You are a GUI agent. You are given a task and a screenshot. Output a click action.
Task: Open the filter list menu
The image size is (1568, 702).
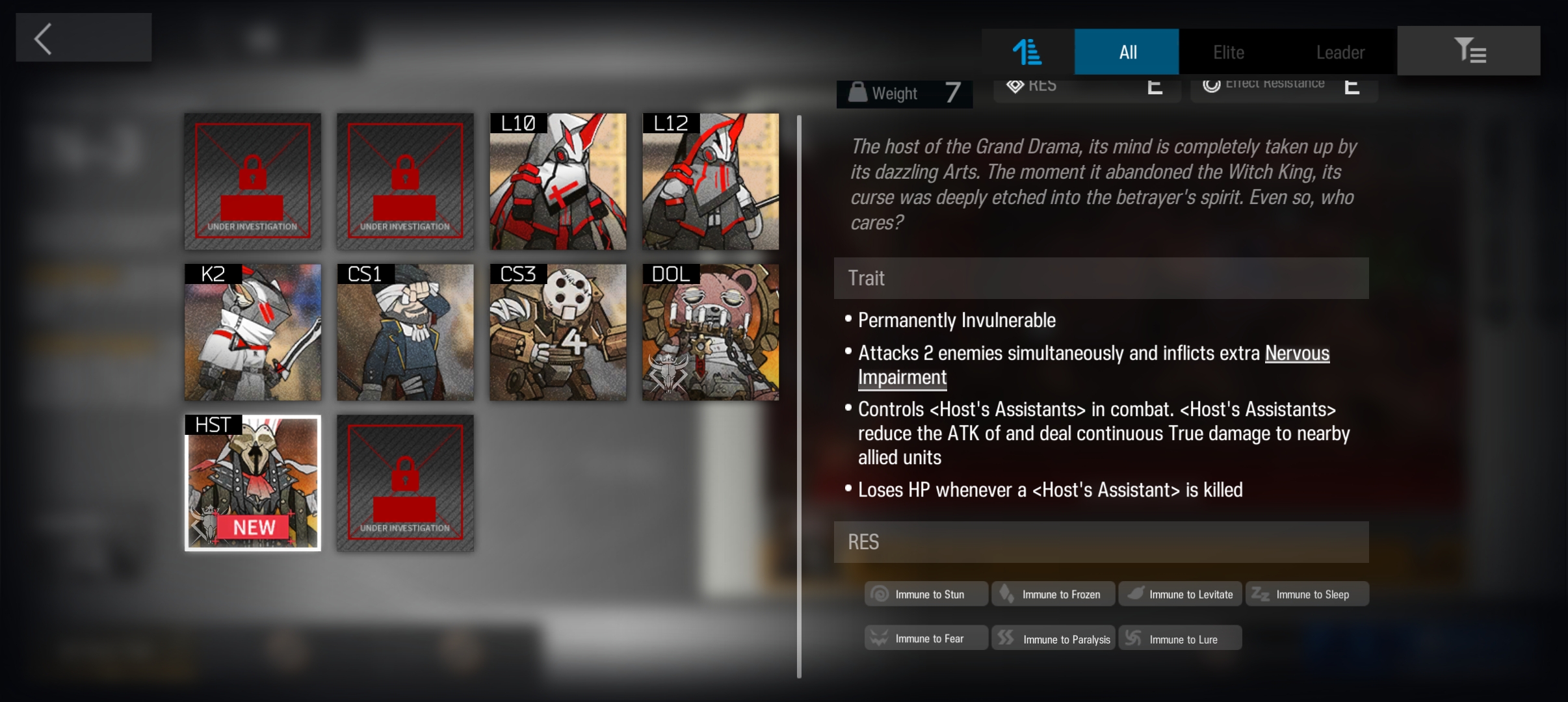pyautogui.click(x=1469, y=51)
